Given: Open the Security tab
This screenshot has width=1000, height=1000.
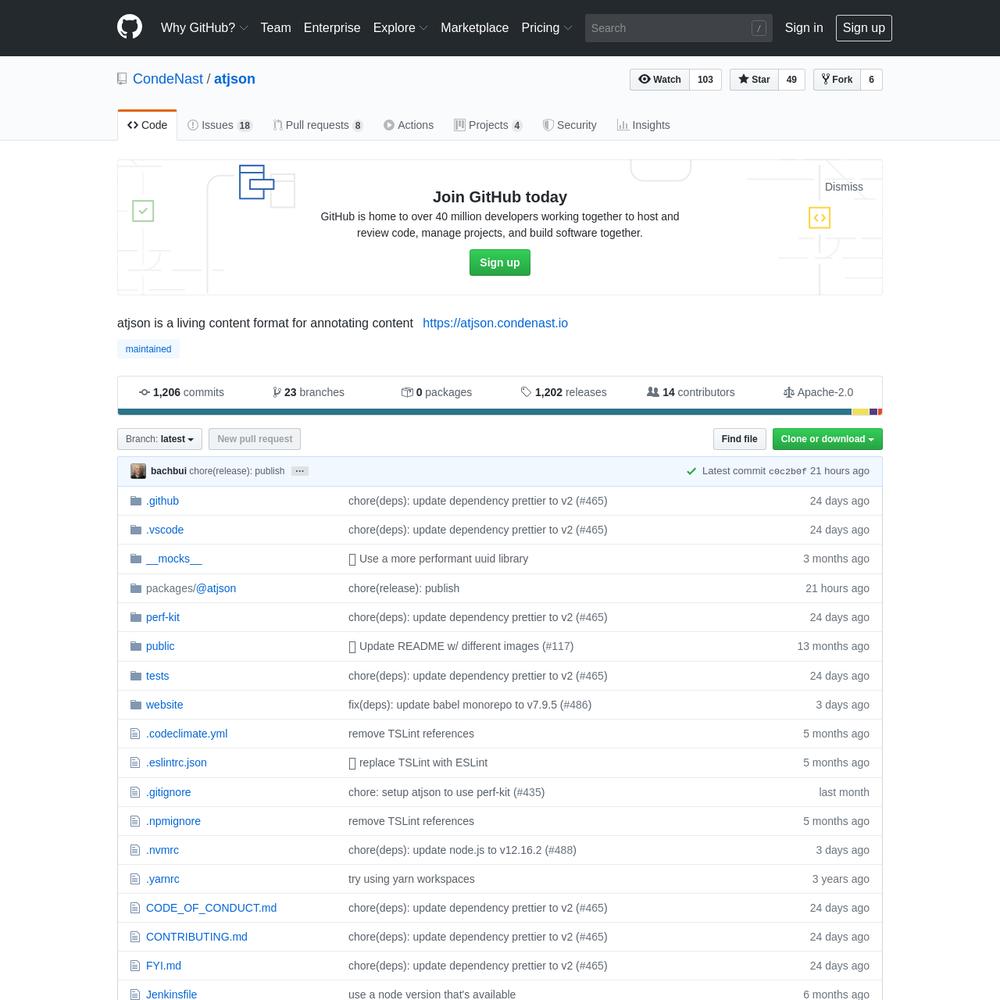Looking at the screenshot, I should tap(570, 125).
